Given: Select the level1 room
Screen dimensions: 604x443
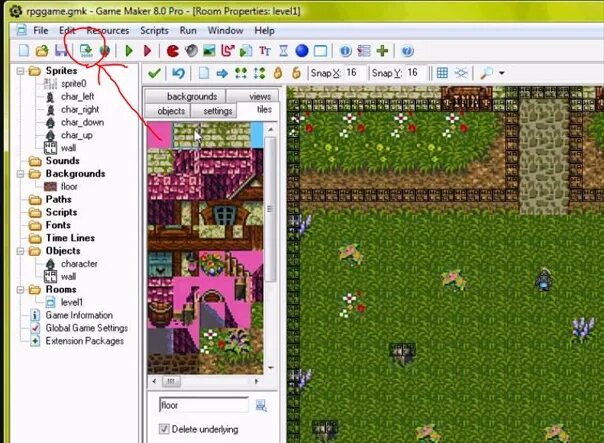Looking at the screenshot, I should click(71, 302).
